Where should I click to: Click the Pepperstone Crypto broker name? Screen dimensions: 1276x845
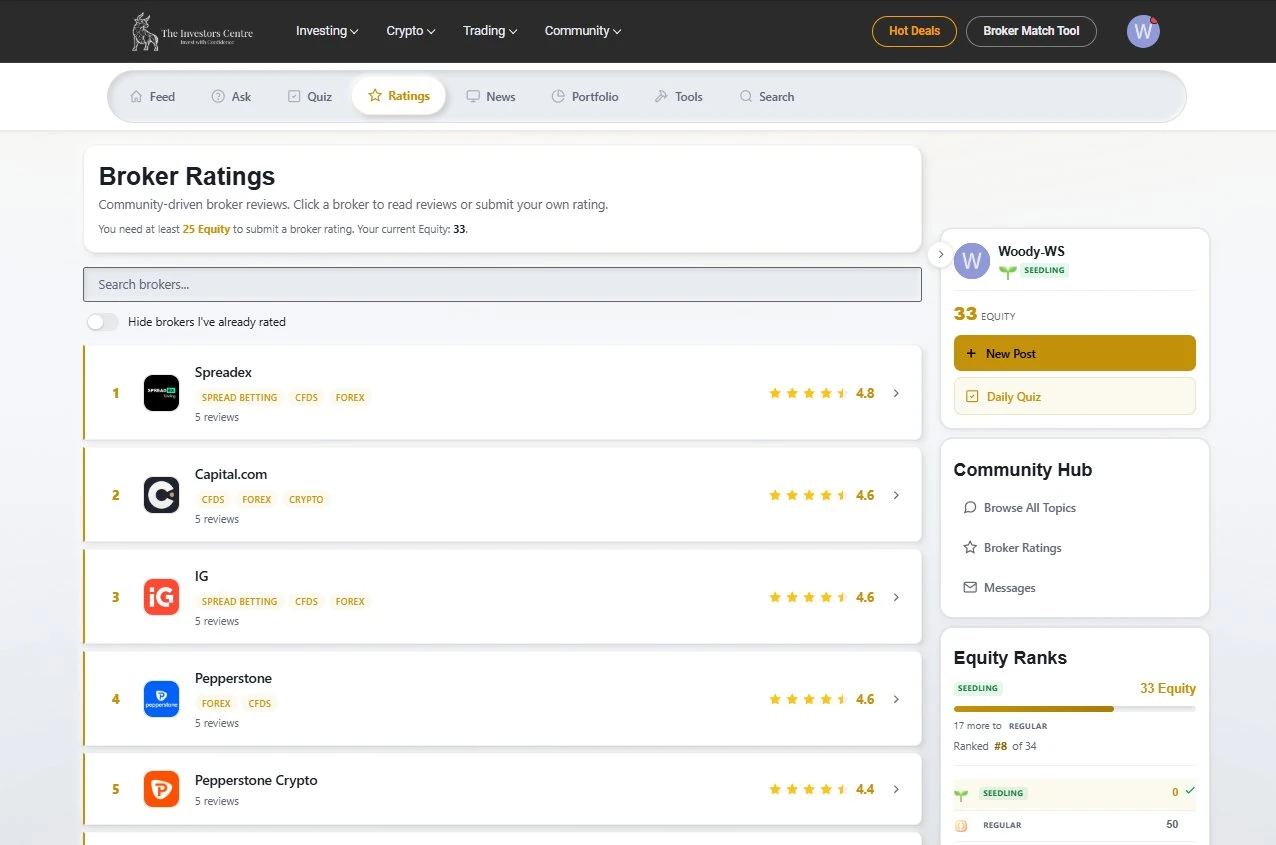coord(256,780)
